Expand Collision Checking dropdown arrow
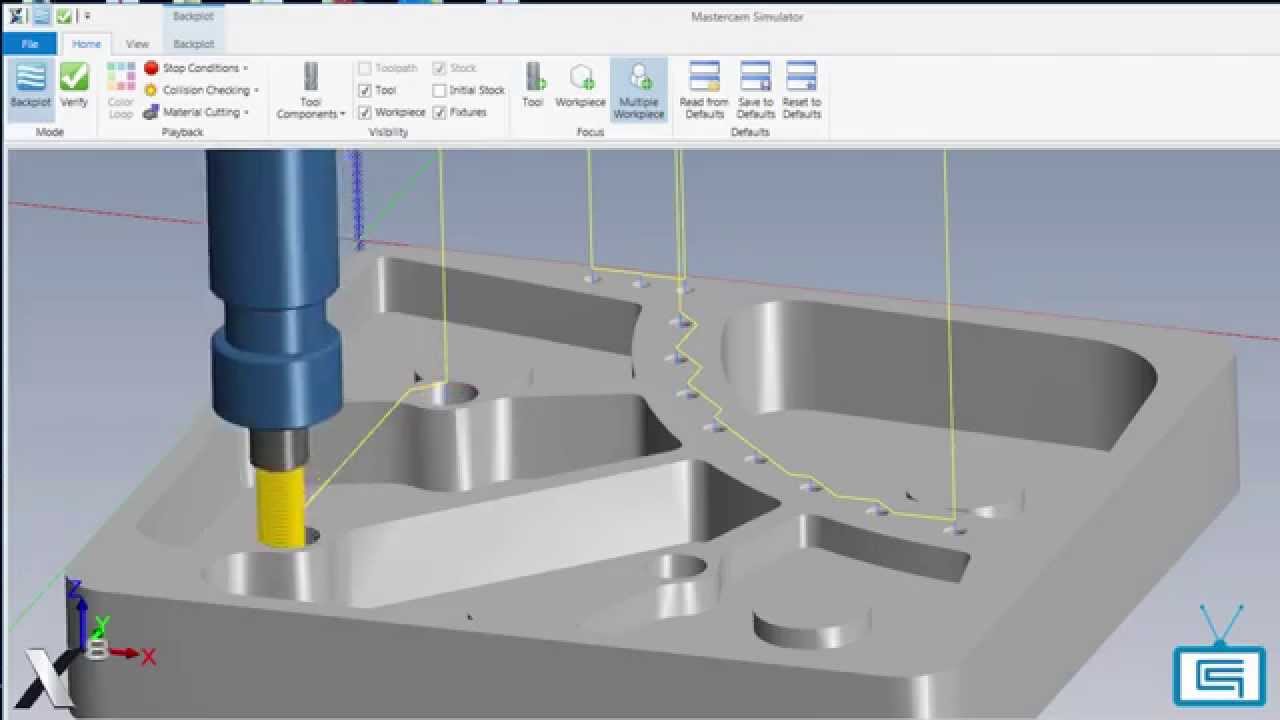 [x=256, y=91]
